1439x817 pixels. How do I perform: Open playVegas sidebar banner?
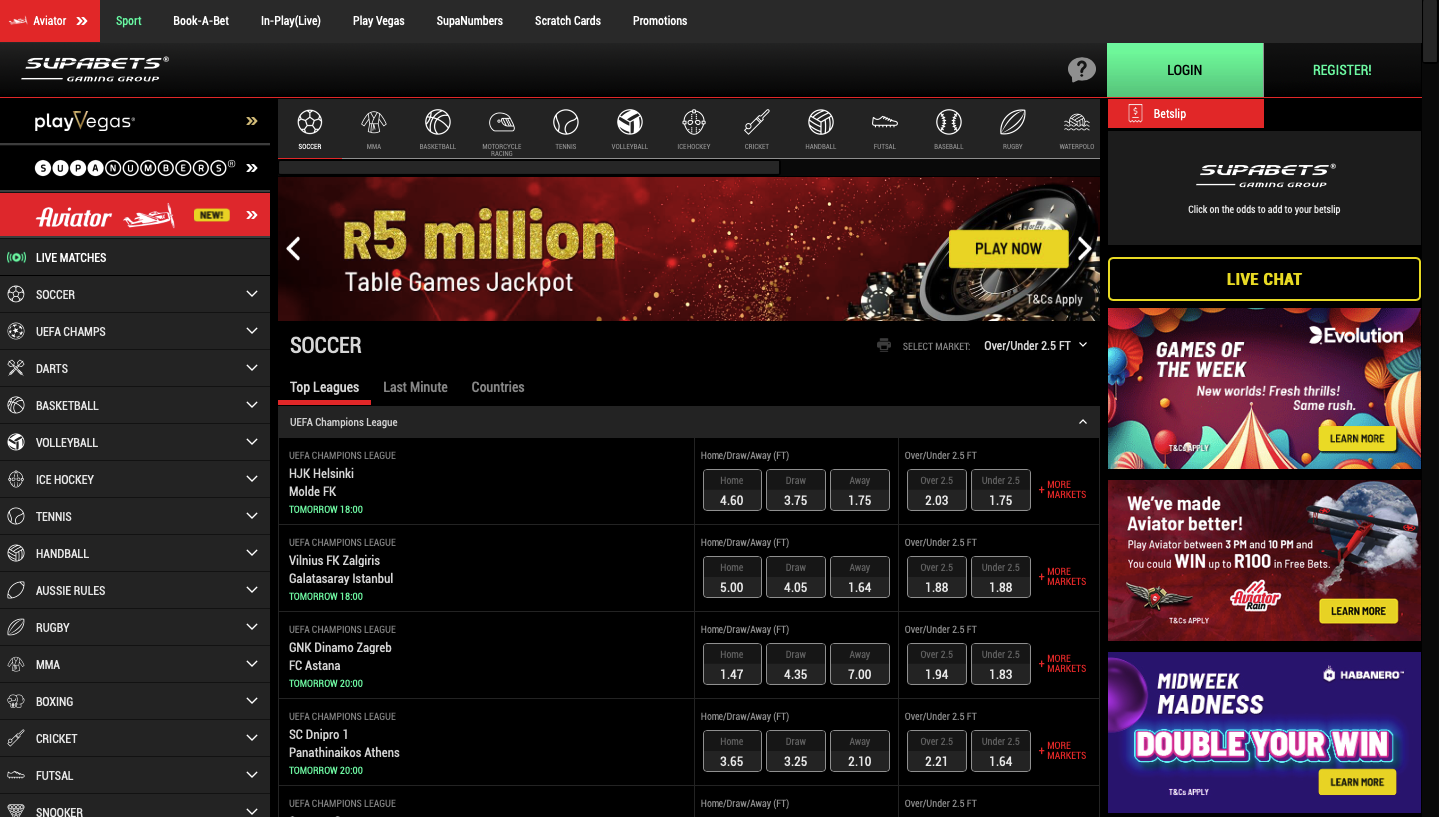coord(135,122)
